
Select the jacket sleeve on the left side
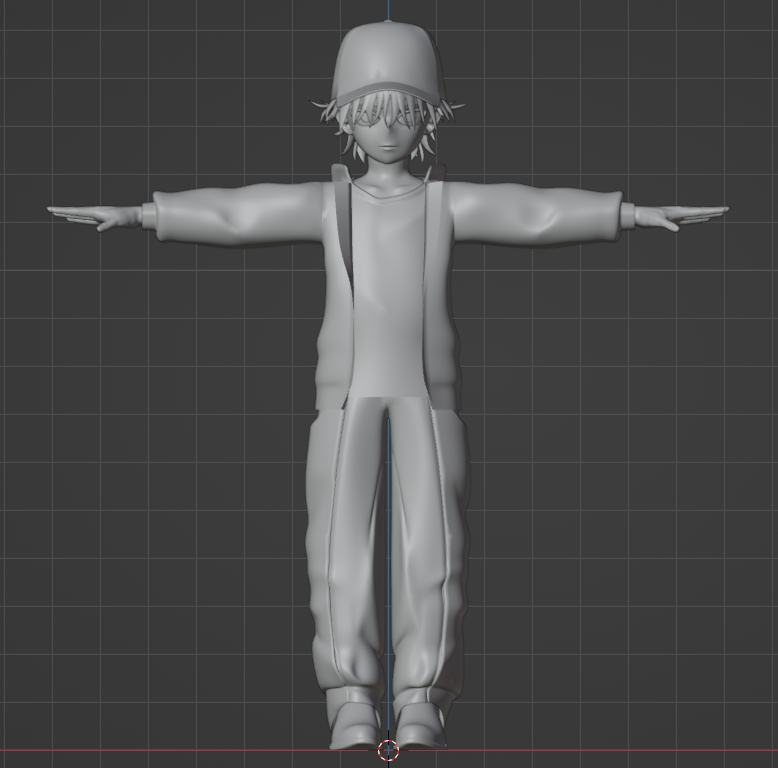239,214
